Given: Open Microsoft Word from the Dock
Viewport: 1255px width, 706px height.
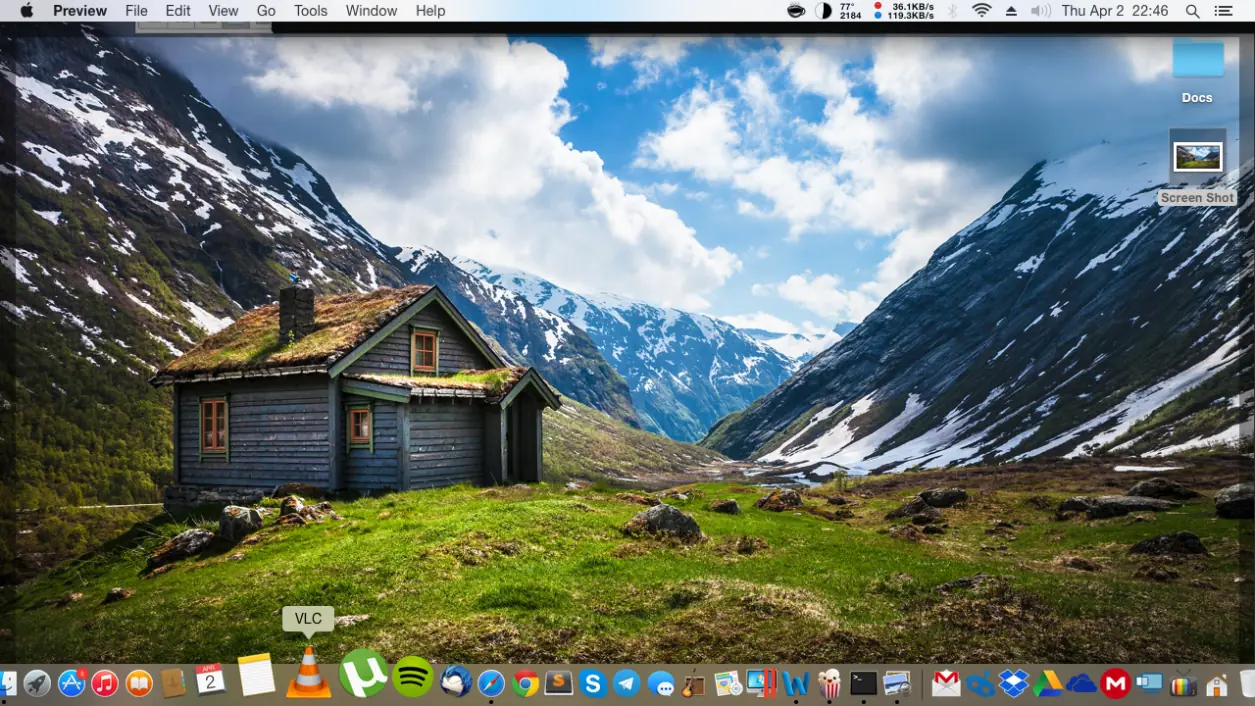Looking at the screenshot, I should [x=796, y=683].
